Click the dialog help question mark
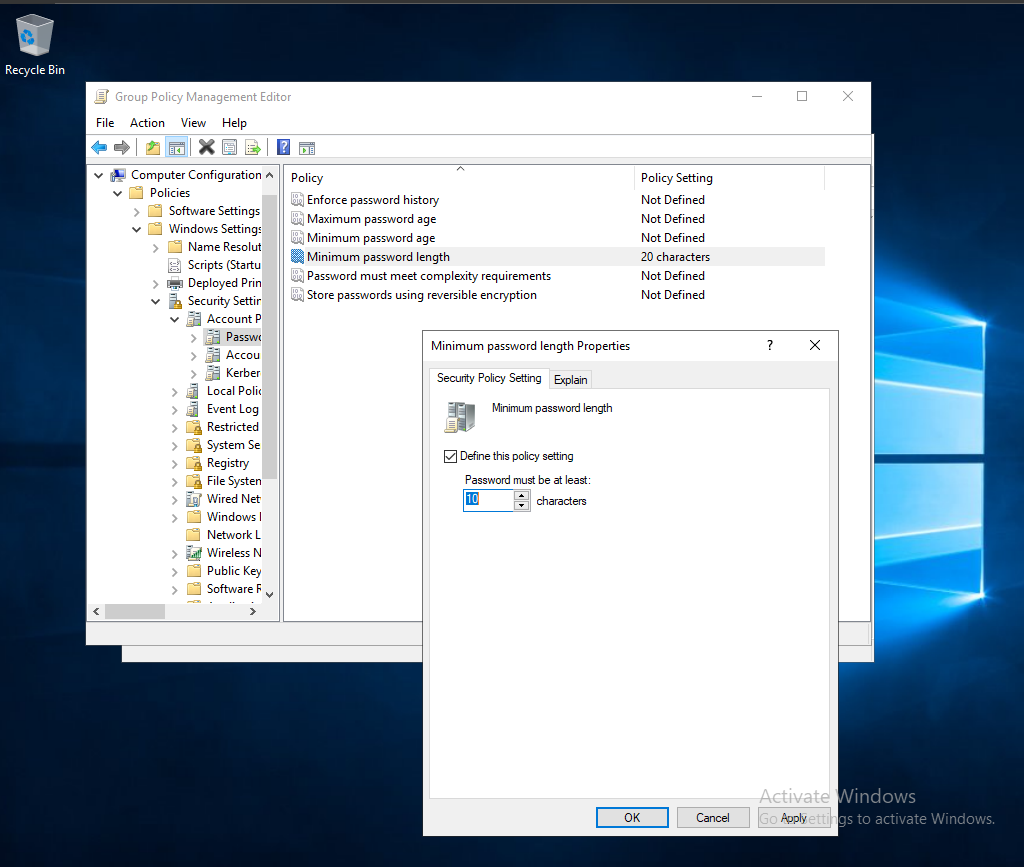Viewport: 1024px width, 867px height. pos(770,345)
